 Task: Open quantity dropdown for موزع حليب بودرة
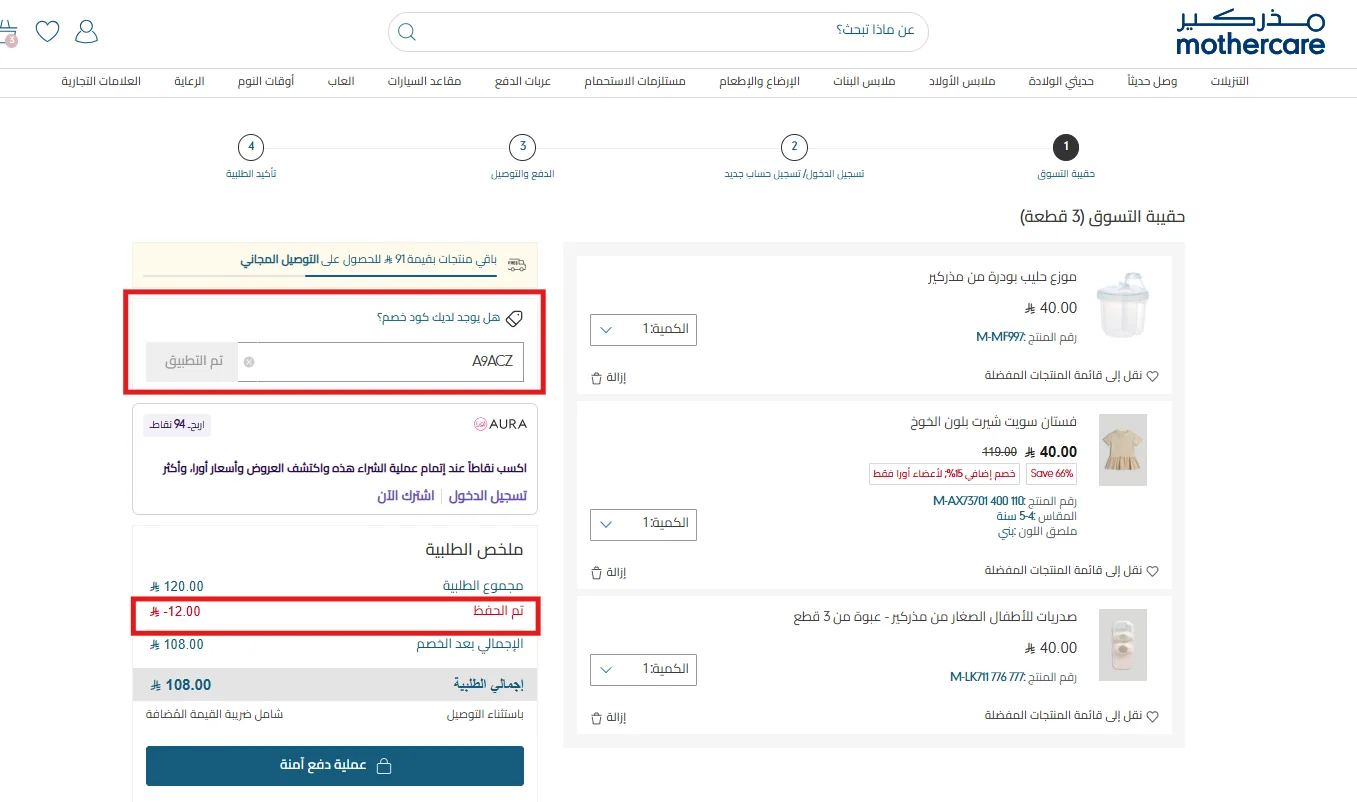point(643,329)
